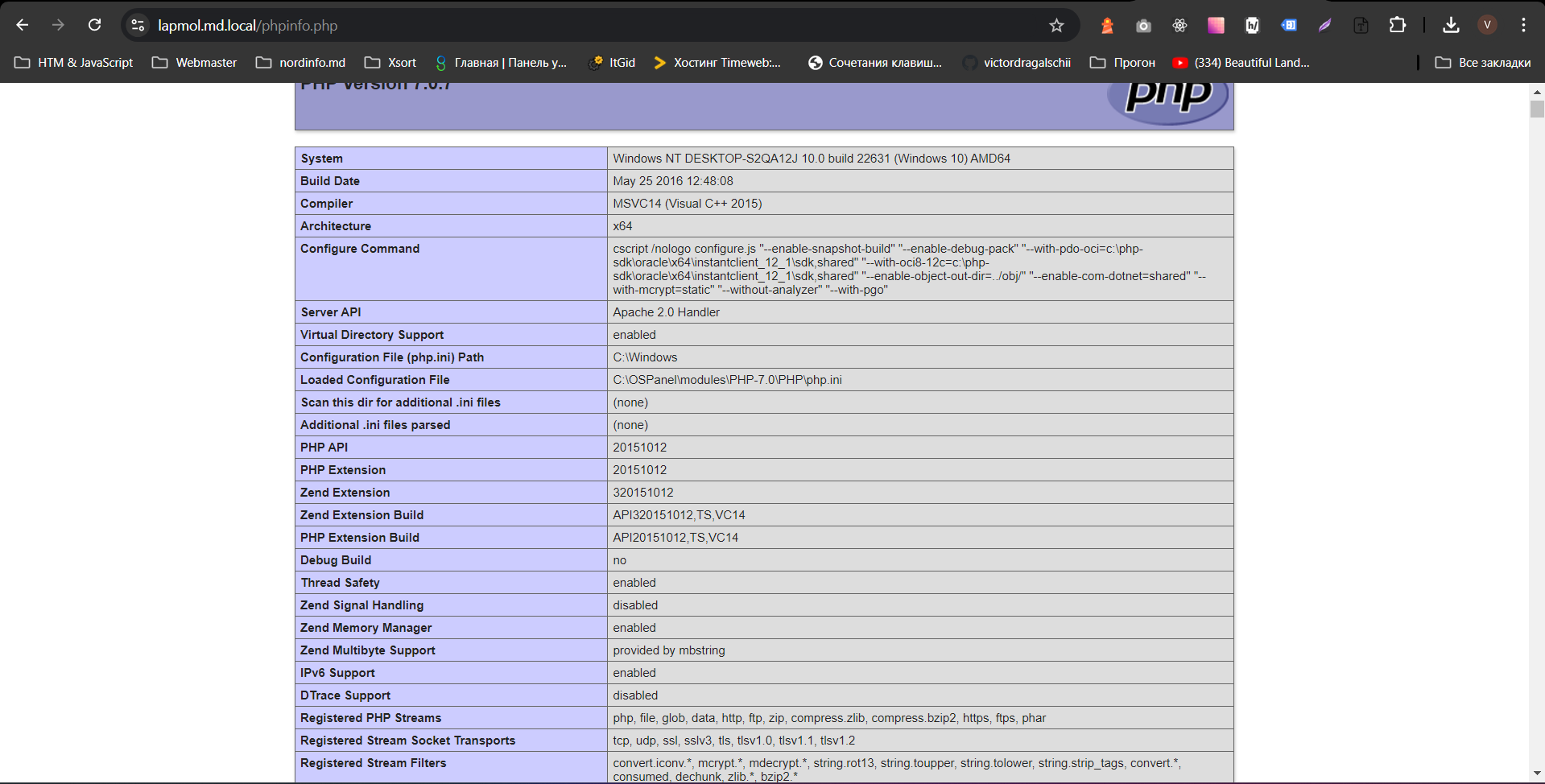Open the Все закладки folder
Screen dimensions: 1545x784
point(1483,62)
